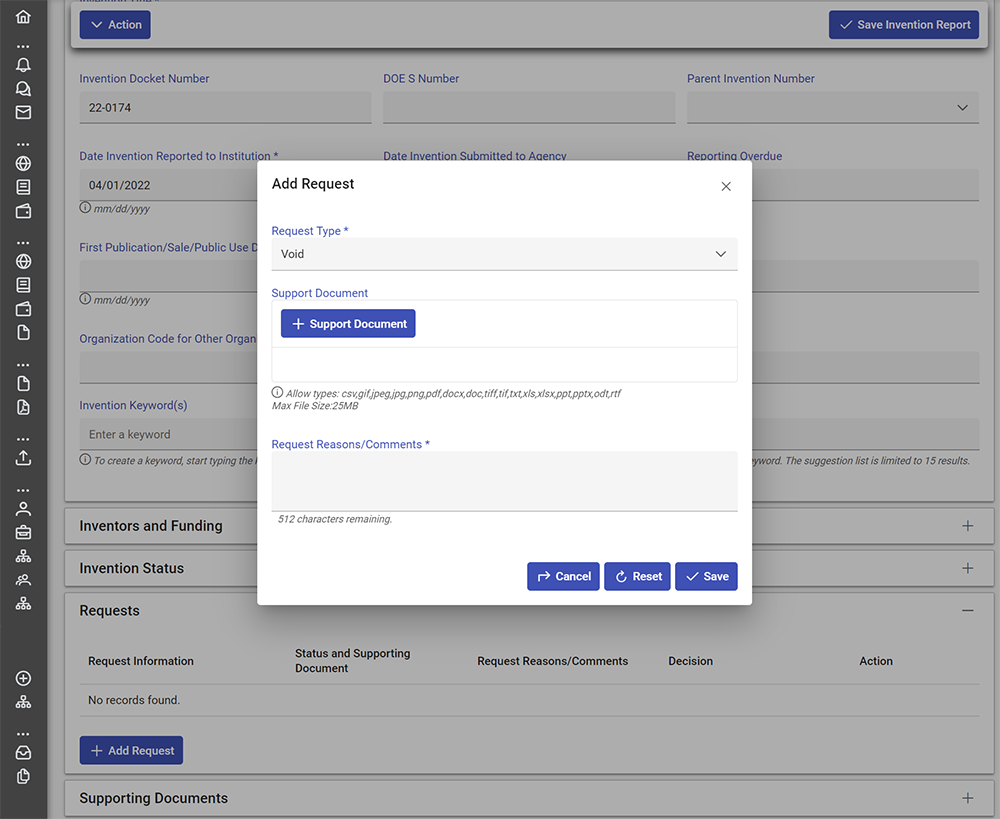Cancel the Add Request dialog
1000x819 pixels.
[x=563, y=576]
